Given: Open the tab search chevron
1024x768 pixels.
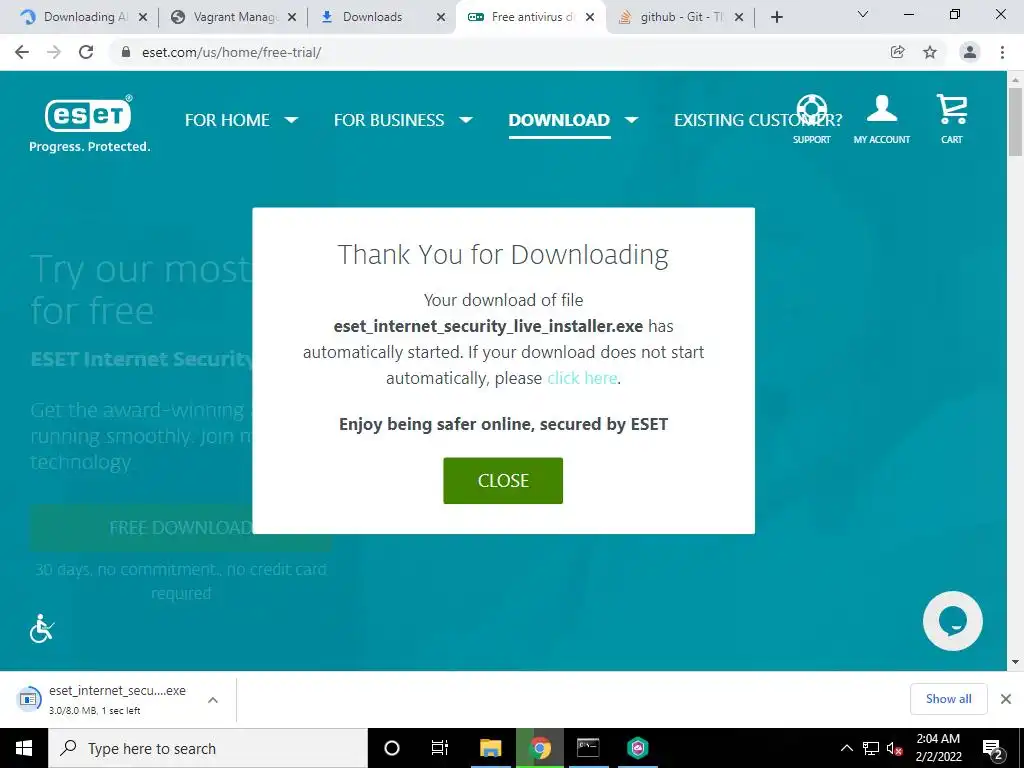Looking at the screenshot, I should [863, 14].
